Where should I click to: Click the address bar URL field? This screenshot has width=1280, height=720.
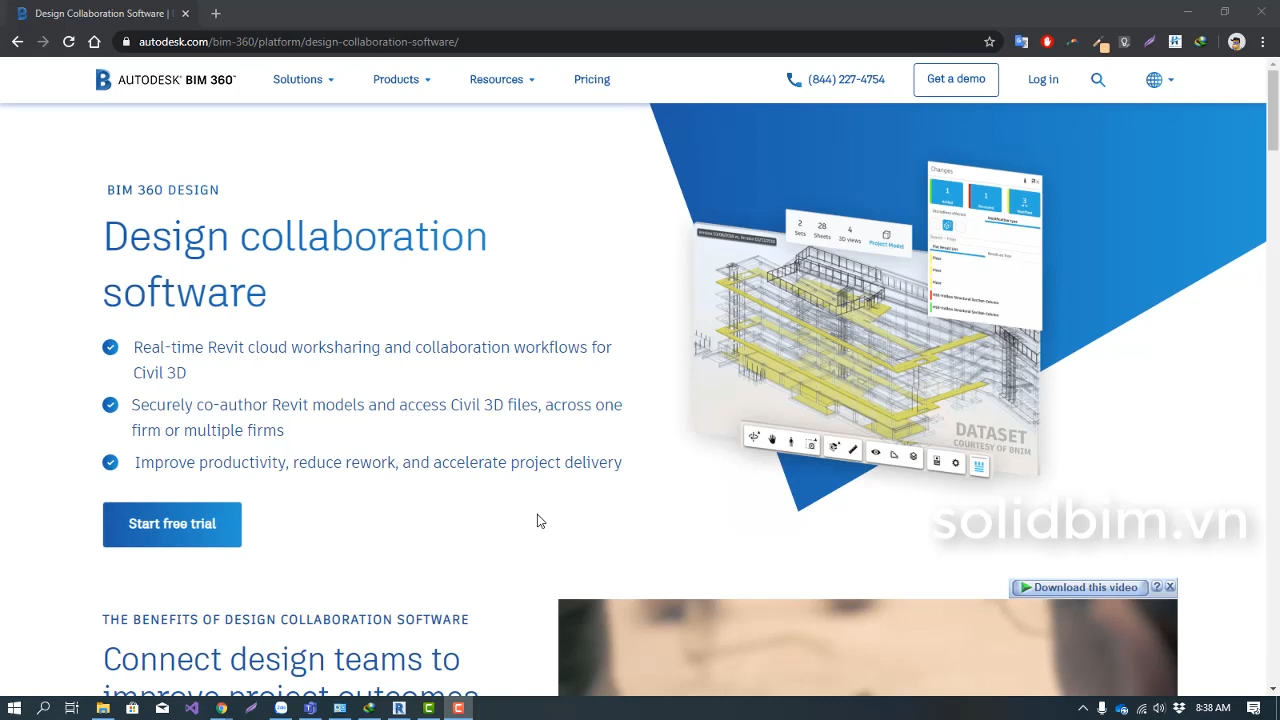550,42
